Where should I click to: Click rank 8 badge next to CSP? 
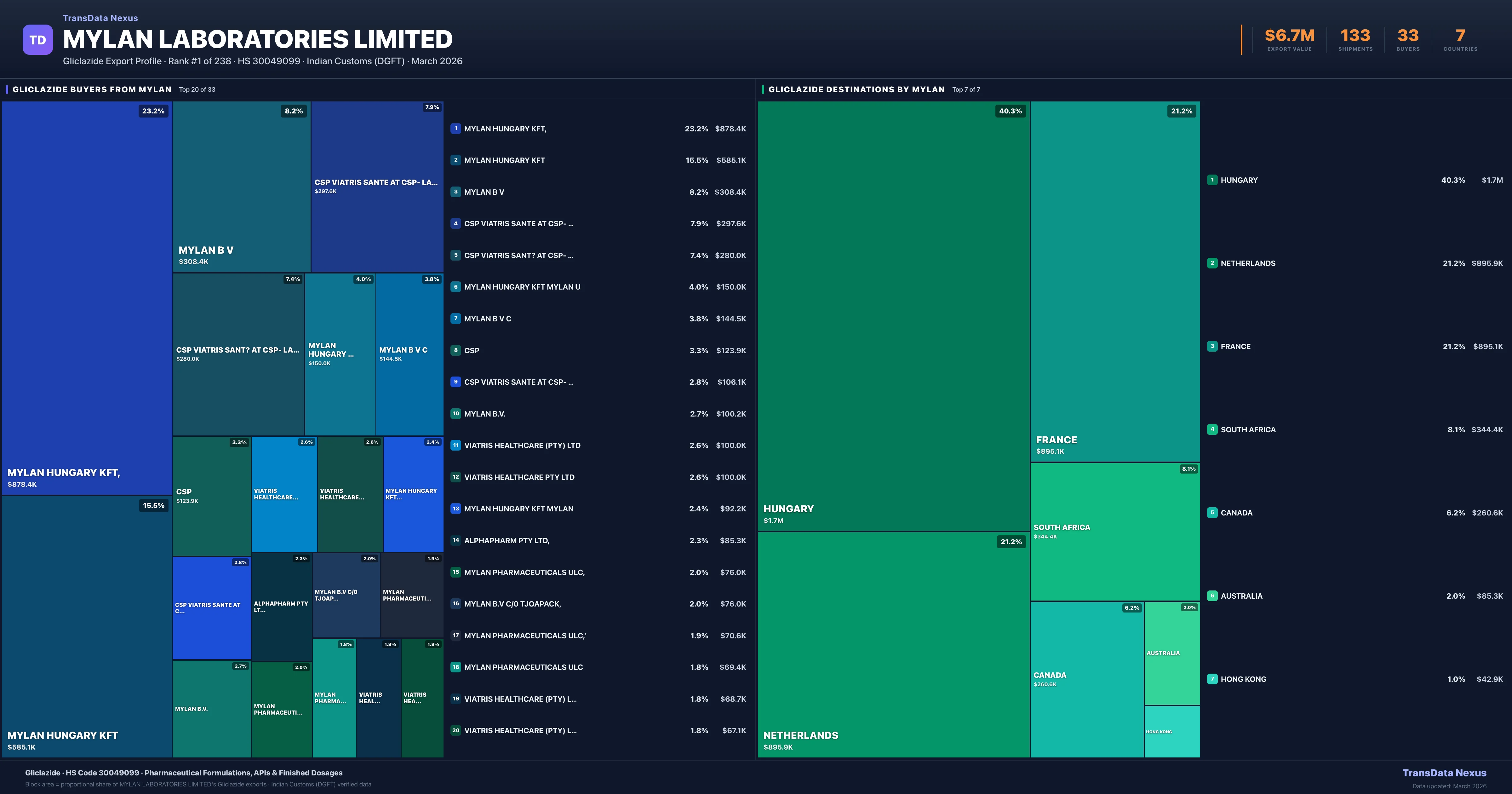tap(455, 350)
